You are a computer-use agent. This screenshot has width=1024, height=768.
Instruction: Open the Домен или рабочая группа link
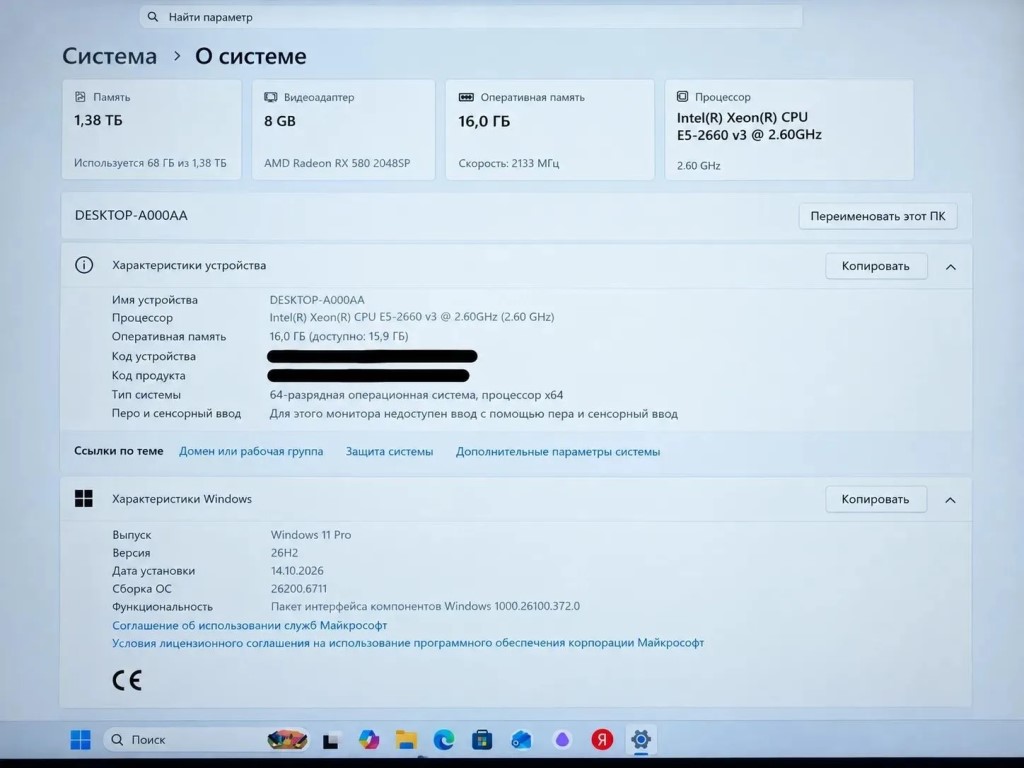(251, 451)
